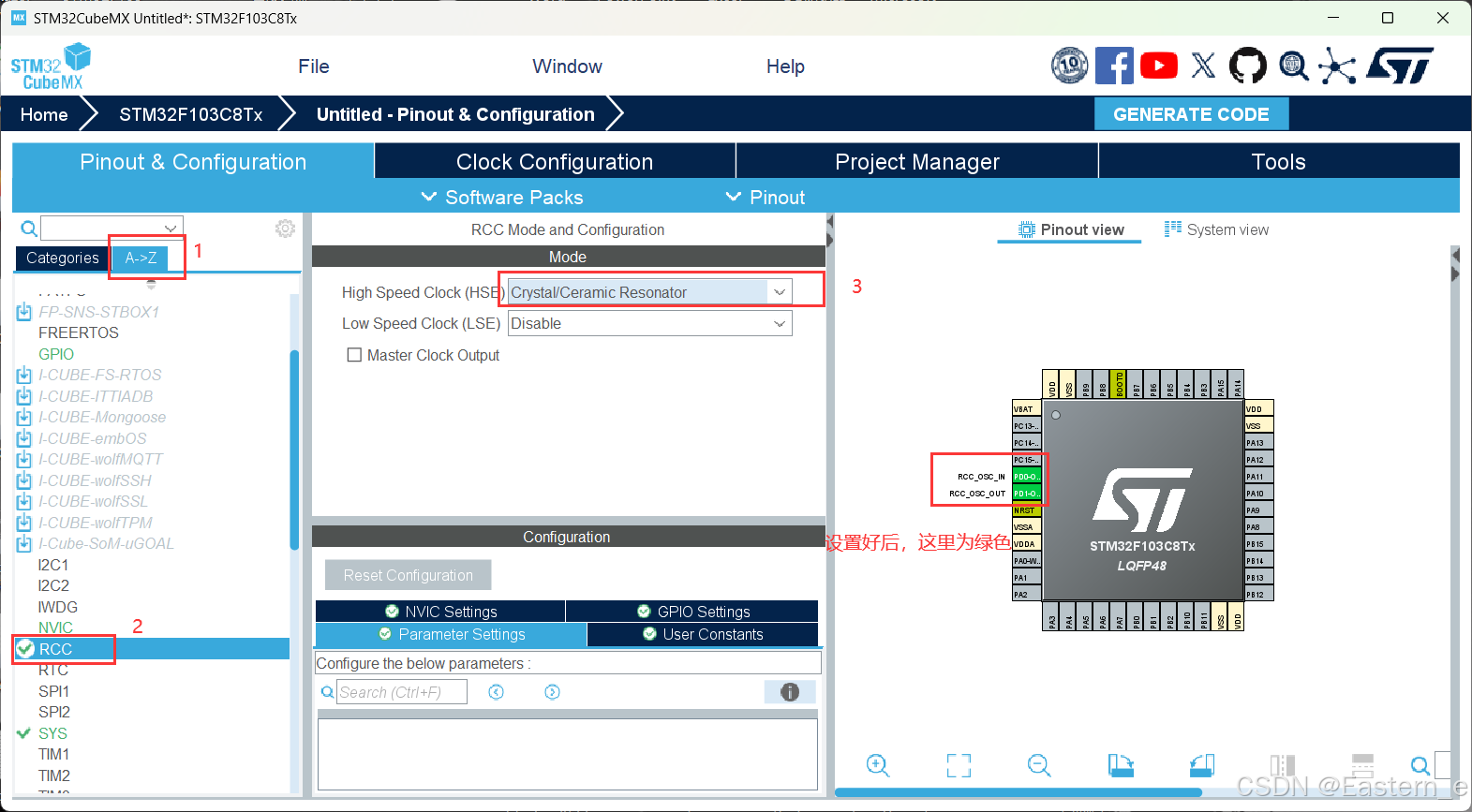Image resolution: width=1472 pixels, height=812 pixels.
Task: Fit chip to view with the frame icon
Action: 959,765
